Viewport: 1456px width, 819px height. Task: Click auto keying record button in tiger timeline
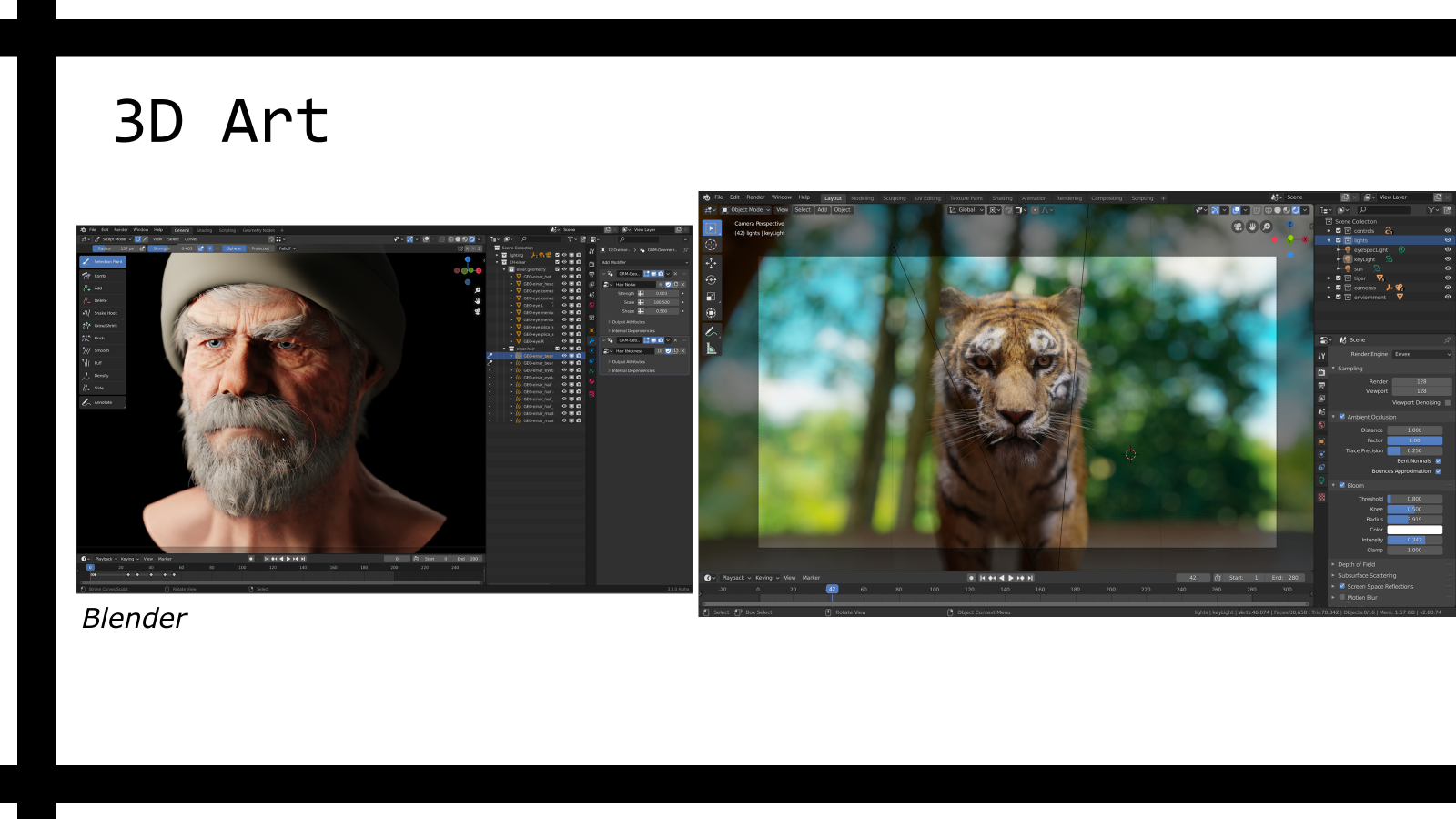pyautogui.click(x=971, y=578)
